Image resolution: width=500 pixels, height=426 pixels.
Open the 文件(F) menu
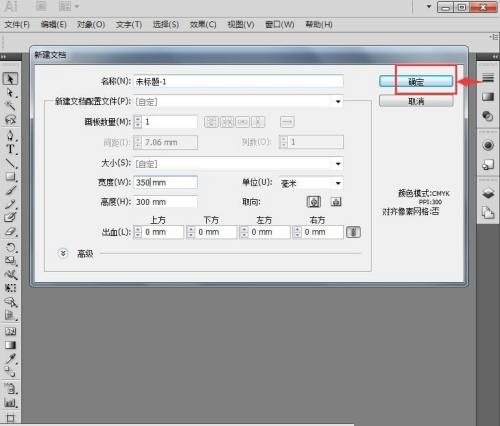(x=17, y=24)
